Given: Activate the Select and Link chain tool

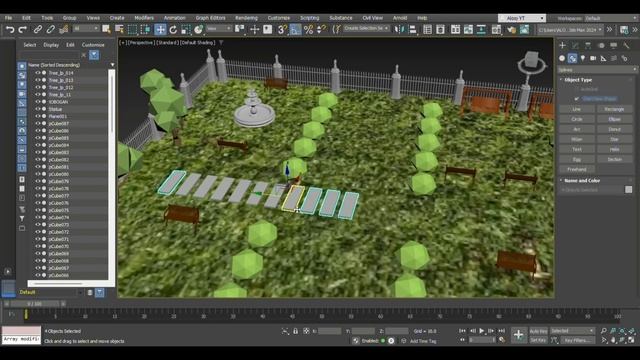Looking at the screenshot, I should coord(38,29).
